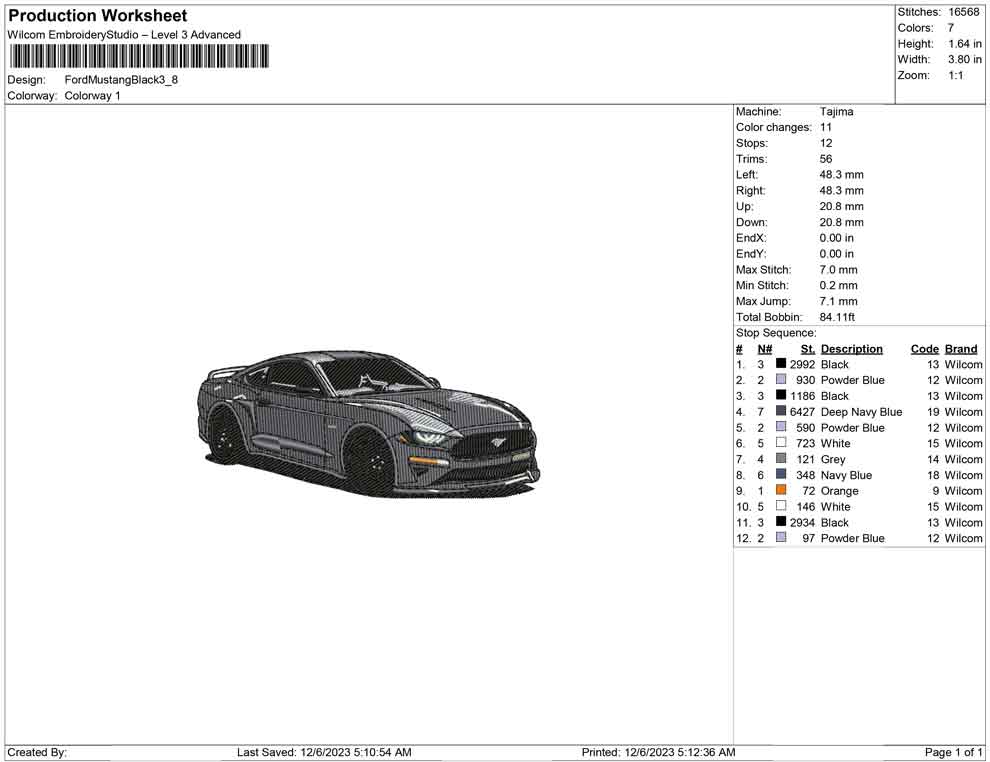Screen dimensions: 990x762
Task: Click the Navy Blue swatch in stop 8
Action: [x=780, y=475]
